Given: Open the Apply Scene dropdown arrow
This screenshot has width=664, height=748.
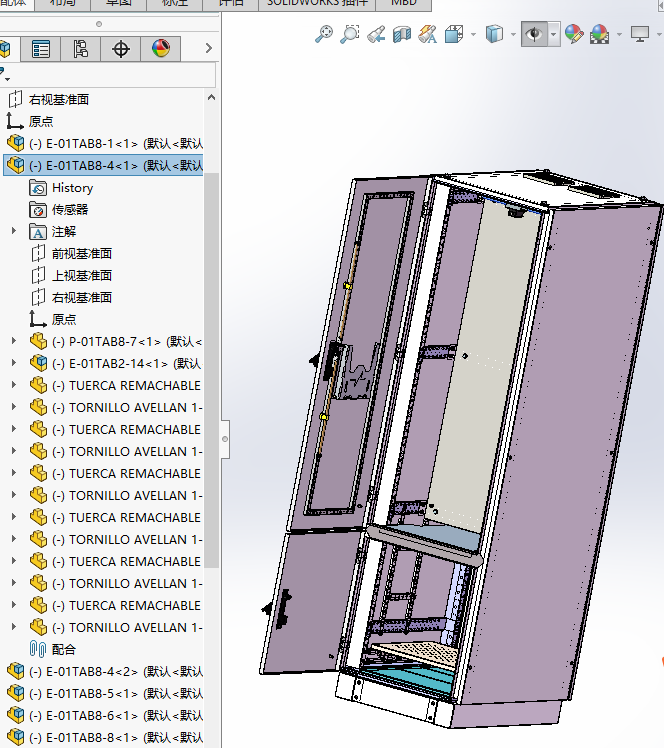Looking at the screenshot, I should click(x=619, y=34).
